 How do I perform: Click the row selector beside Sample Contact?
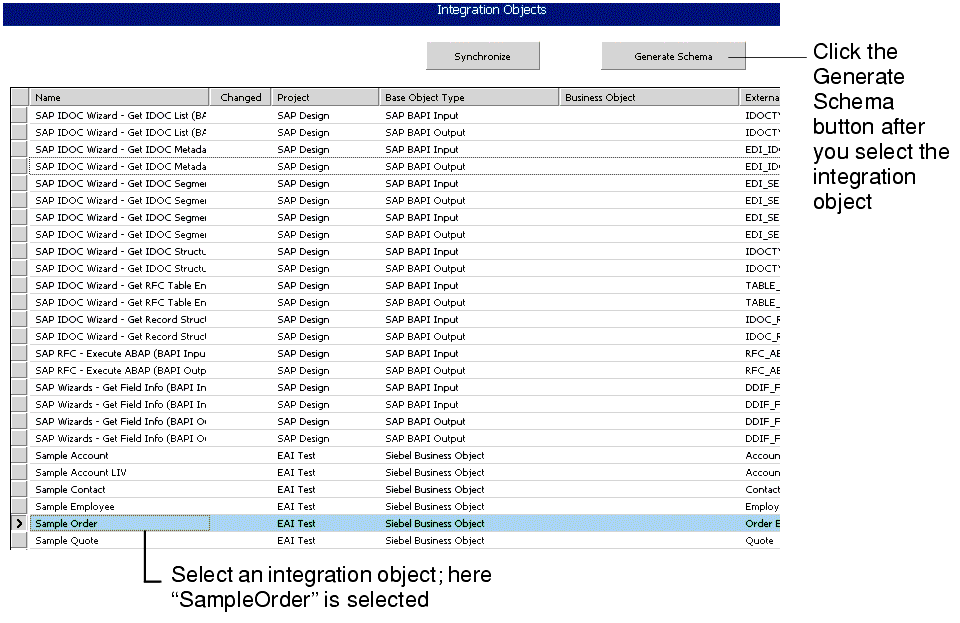[x=20, y=490]
